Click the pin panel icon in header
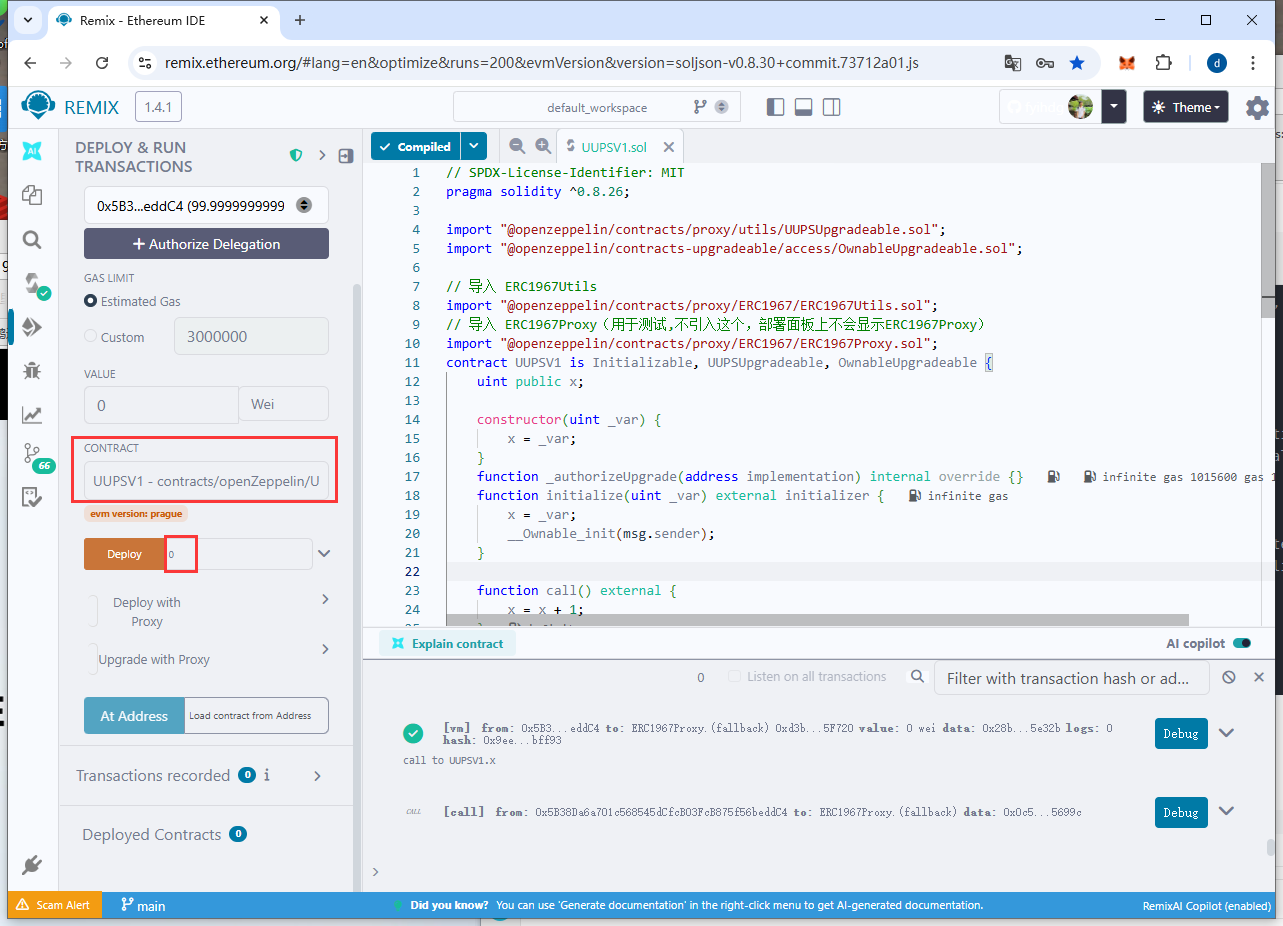The width and height of the screenshot is (1283, 926). point(346,156)
